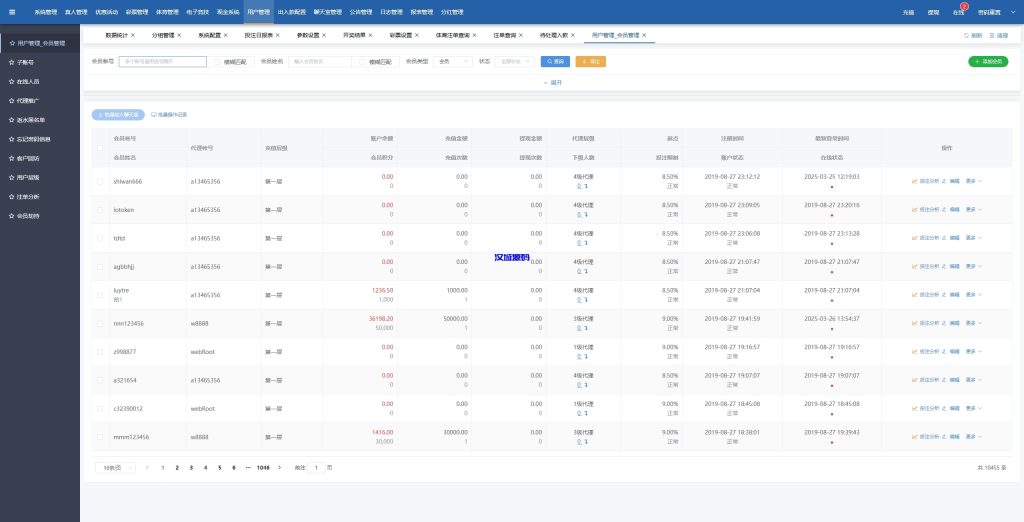Click the 投注分析 chart icon for shiwan666
The height and width of the screenshot is (522, 1024).
915,182
